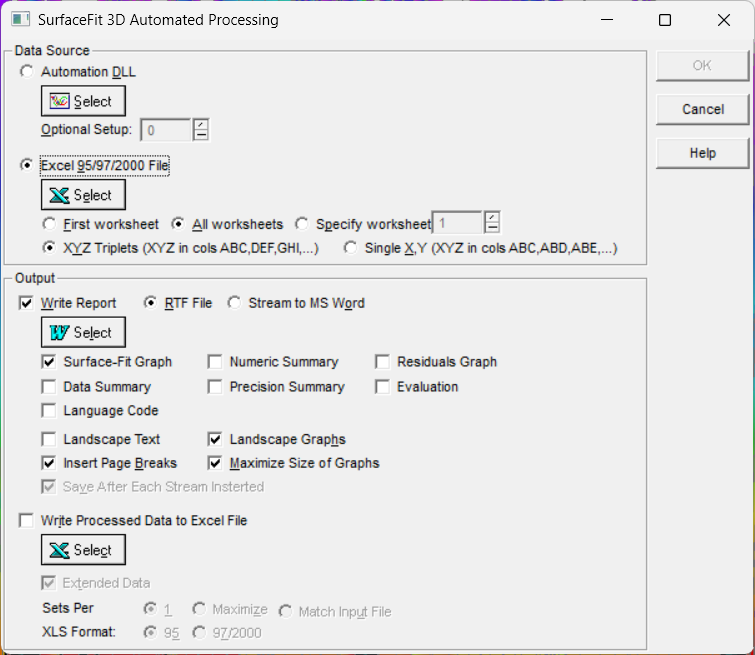The width and height of the screenshot is (755, 655).
Task: Click the Automation DLL Select button
Action: pos(83,101)
